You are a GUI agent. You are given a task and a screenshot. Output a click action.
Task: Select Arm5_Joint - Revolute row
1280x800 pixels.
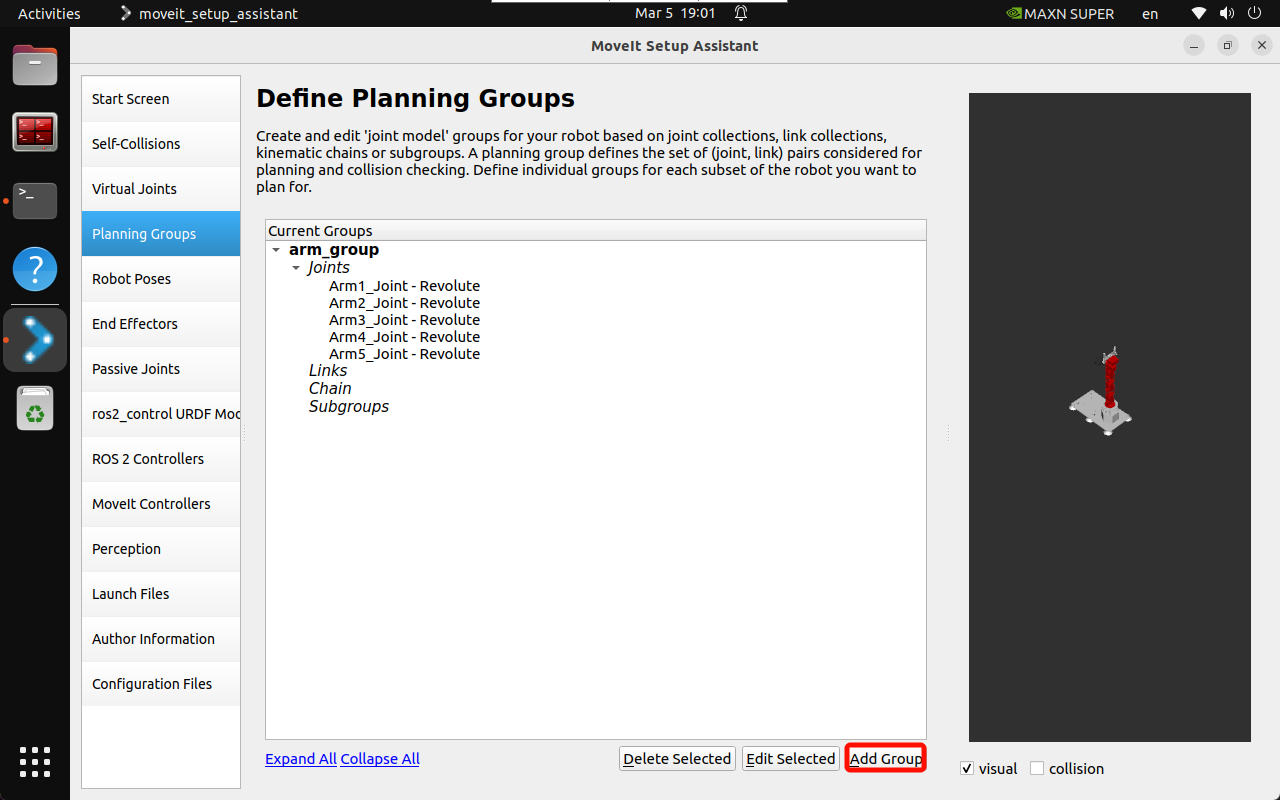point(404,354)
